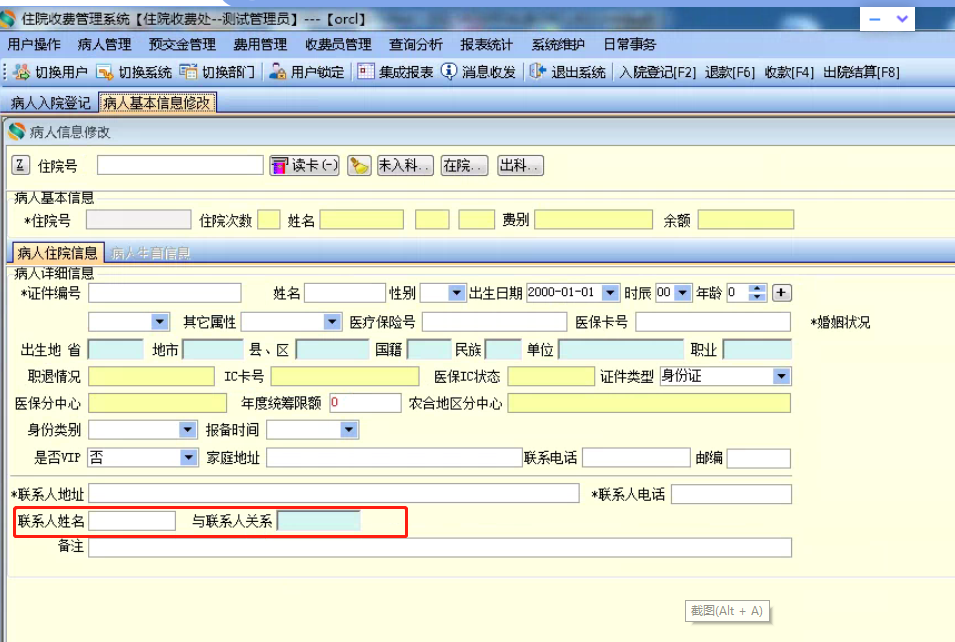
Task: Open 集成报表 integrated reports icon
Action: coord(365,72)
